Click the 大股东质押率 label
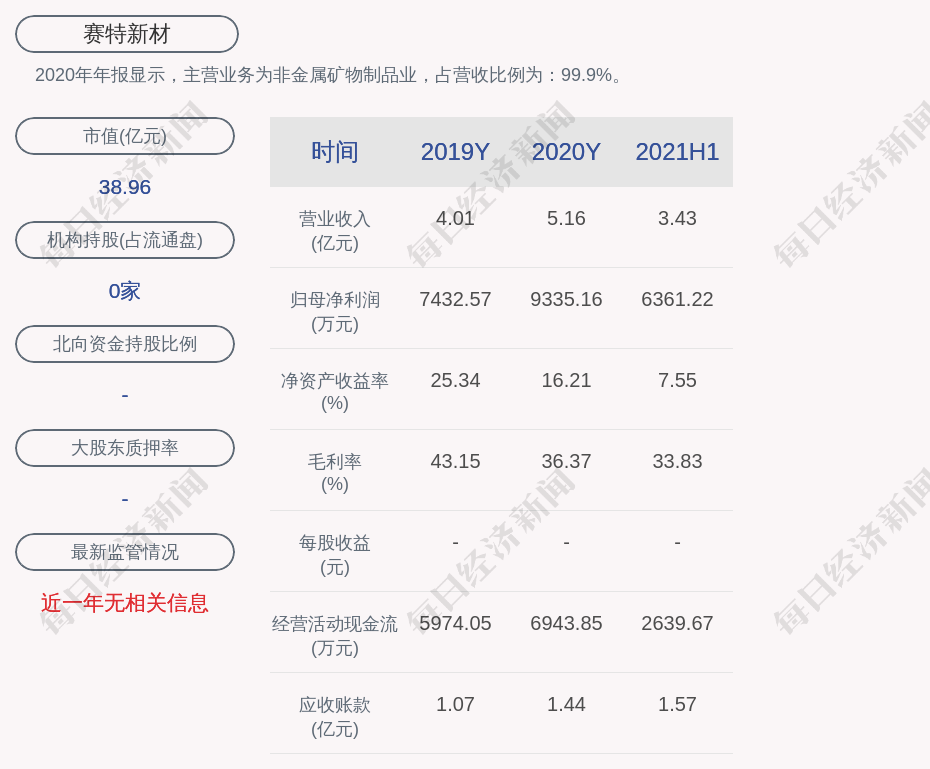The height and width of the screenshot is (769, 930). tap(125, 448)
